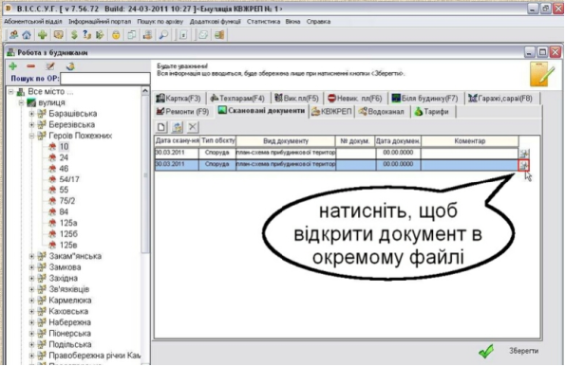
Task: Open the Статистика menu
Action: (263, 22)
